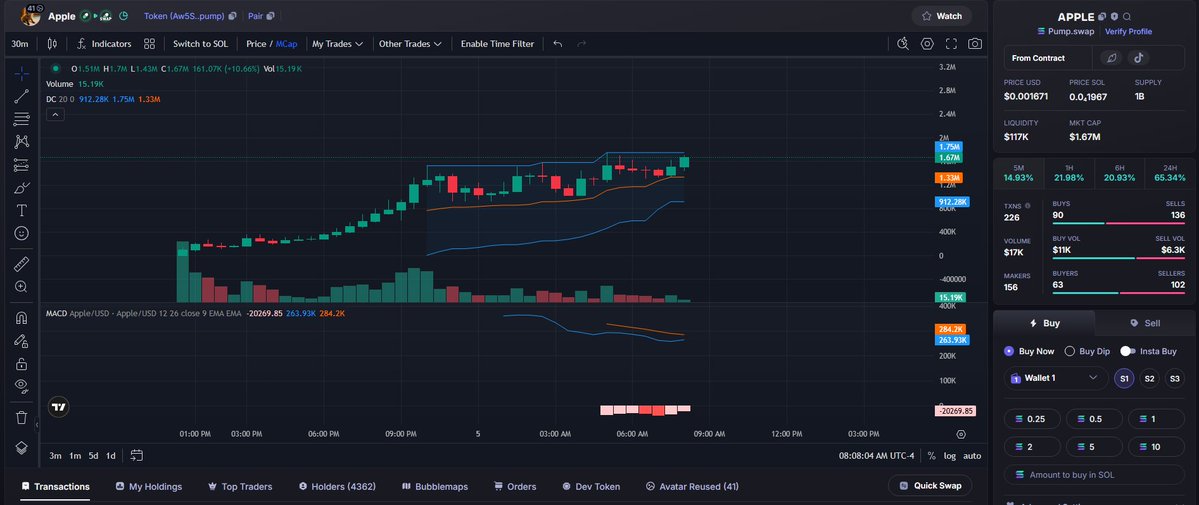Open the TikTok social link
Viewport: 1199px width, 505px height.
(1138, 57)
